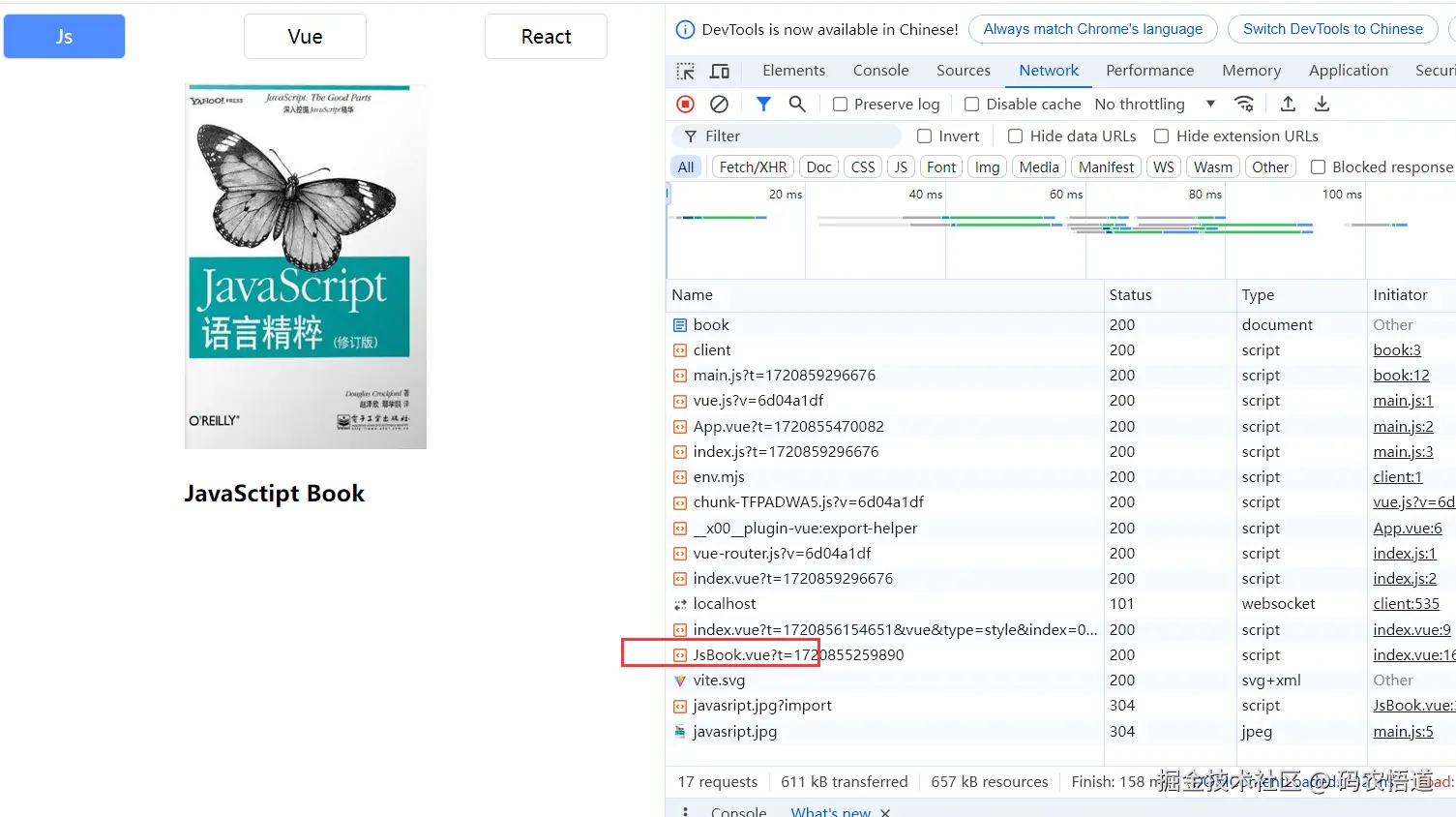The width and height of the screenshot is (1456, 817).
Task: Enable the Disable cache checkbox
Action: pyautogui.click(x=972, y=105)
